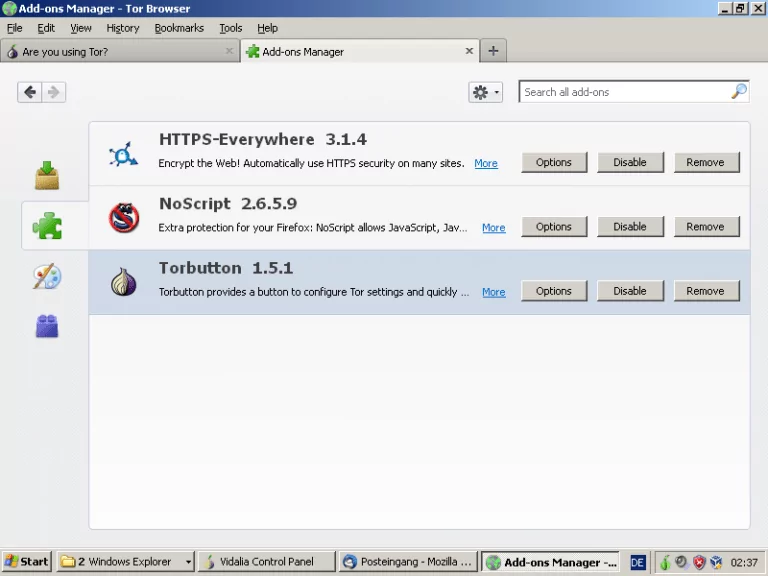Click the search magnifier icon

click(x=738, y=92)
